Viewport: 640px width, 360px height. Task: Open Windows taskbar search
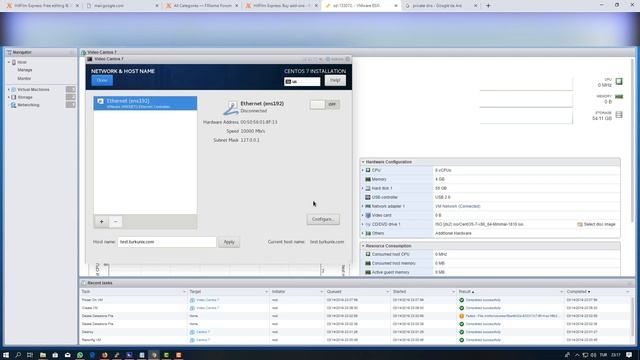[18, 355]
